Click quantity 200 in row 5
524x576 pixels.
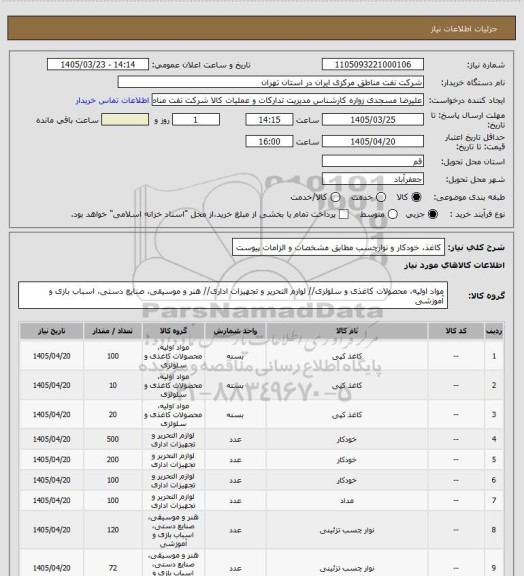click(x=112, y=460)
